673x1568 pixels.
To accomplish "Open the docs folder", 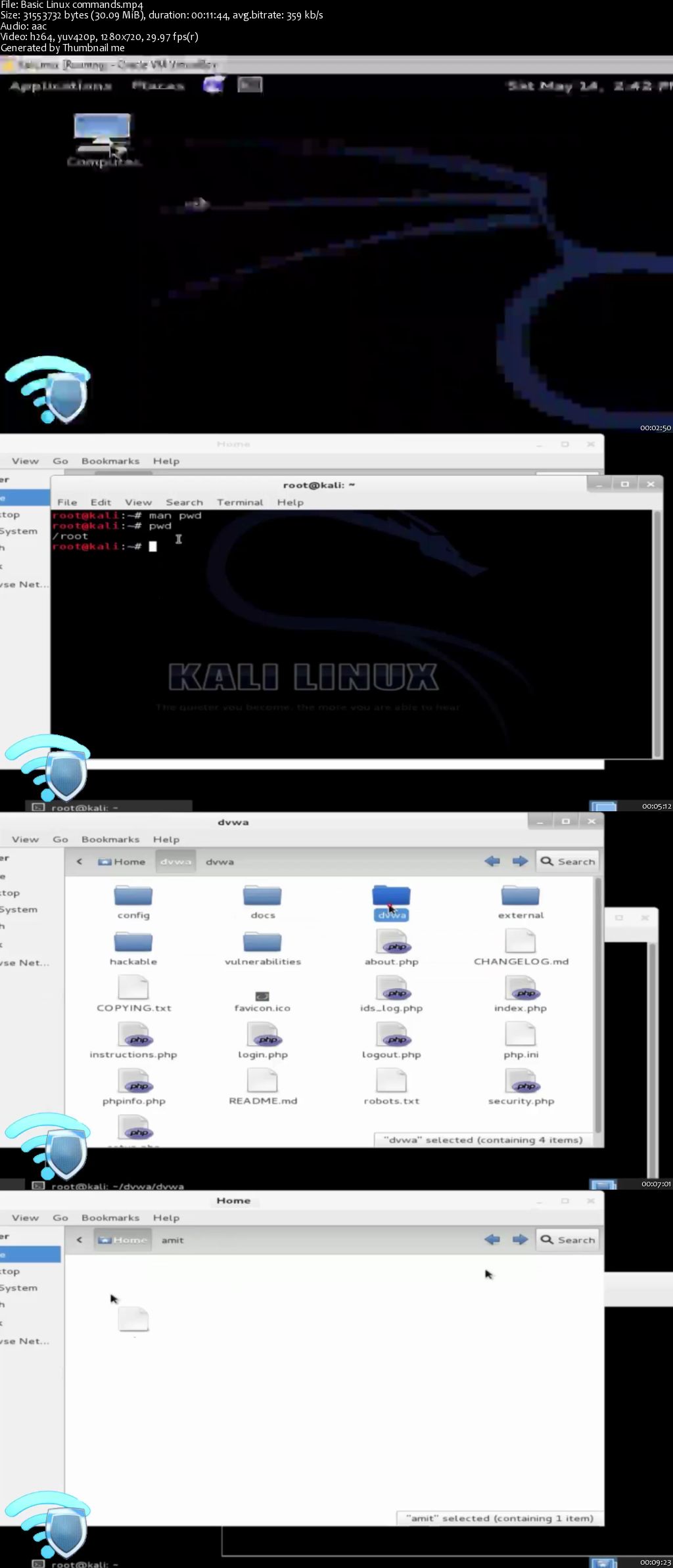I will click(x=263, y=902).
